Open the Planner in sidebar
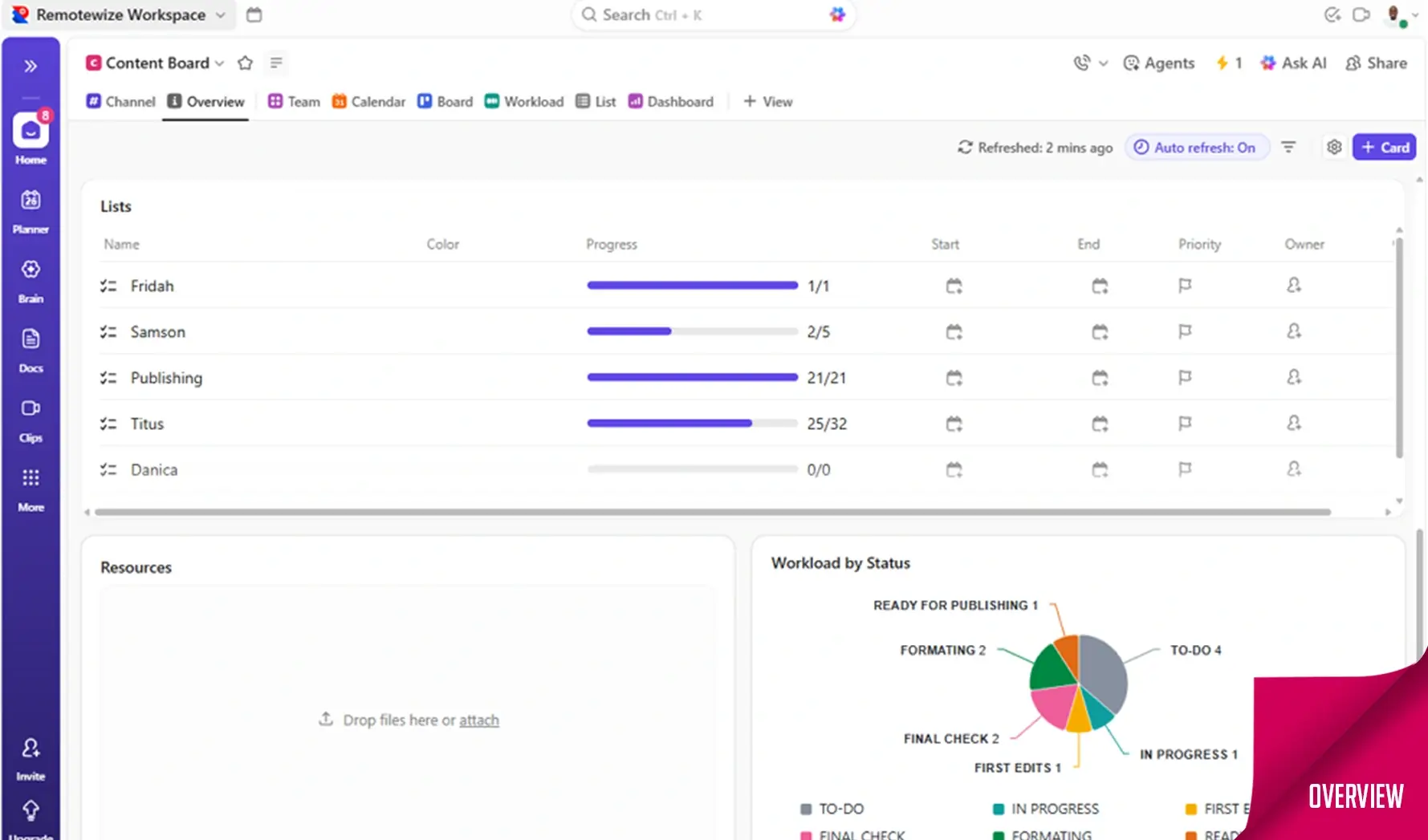1428x840 pixels. tap(31, 201)
